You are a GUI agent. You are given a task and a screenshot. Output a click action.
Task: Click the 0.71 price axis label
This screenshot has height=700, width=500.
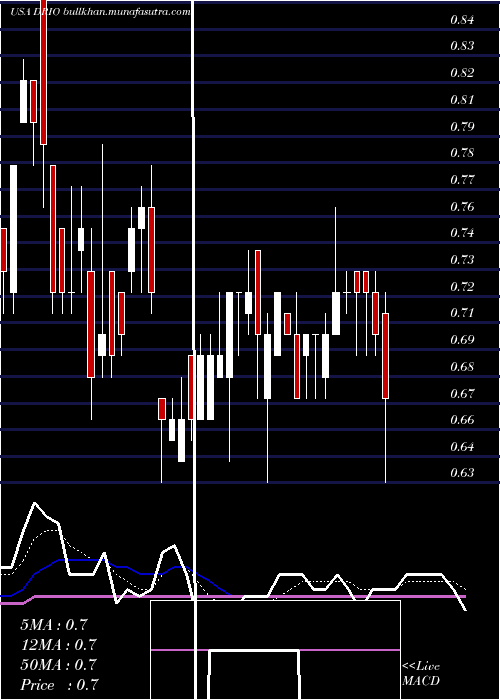[462, 313]
